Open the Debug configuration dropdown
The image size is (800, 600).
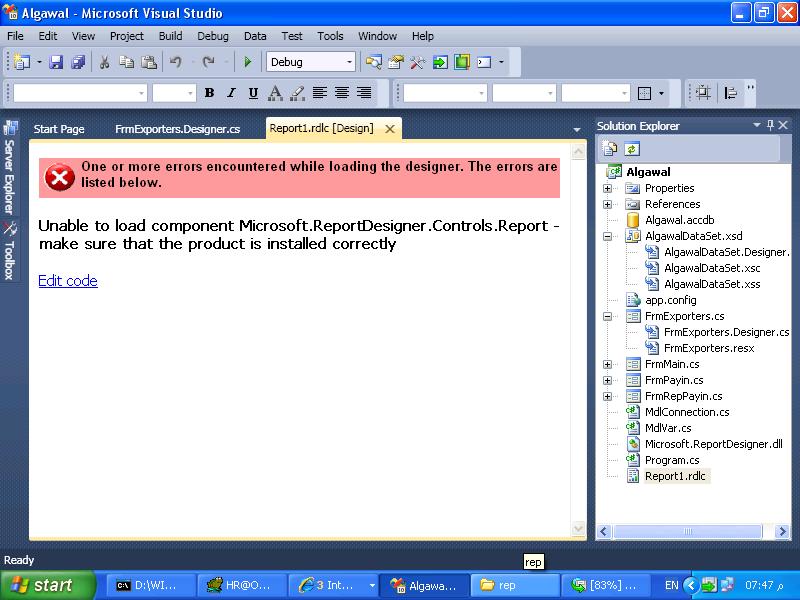click(x=311, y=62)
